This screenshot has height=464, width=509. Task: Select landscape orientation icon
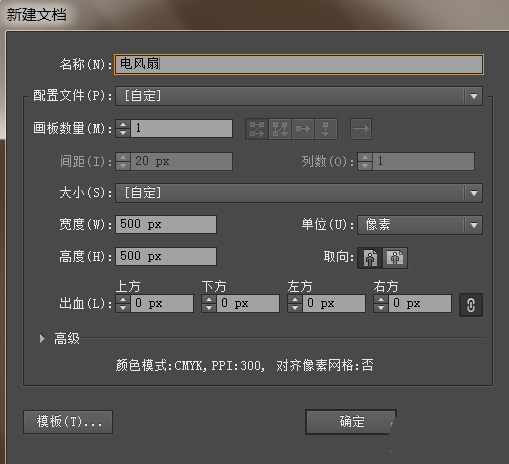(x=395, y=258)
